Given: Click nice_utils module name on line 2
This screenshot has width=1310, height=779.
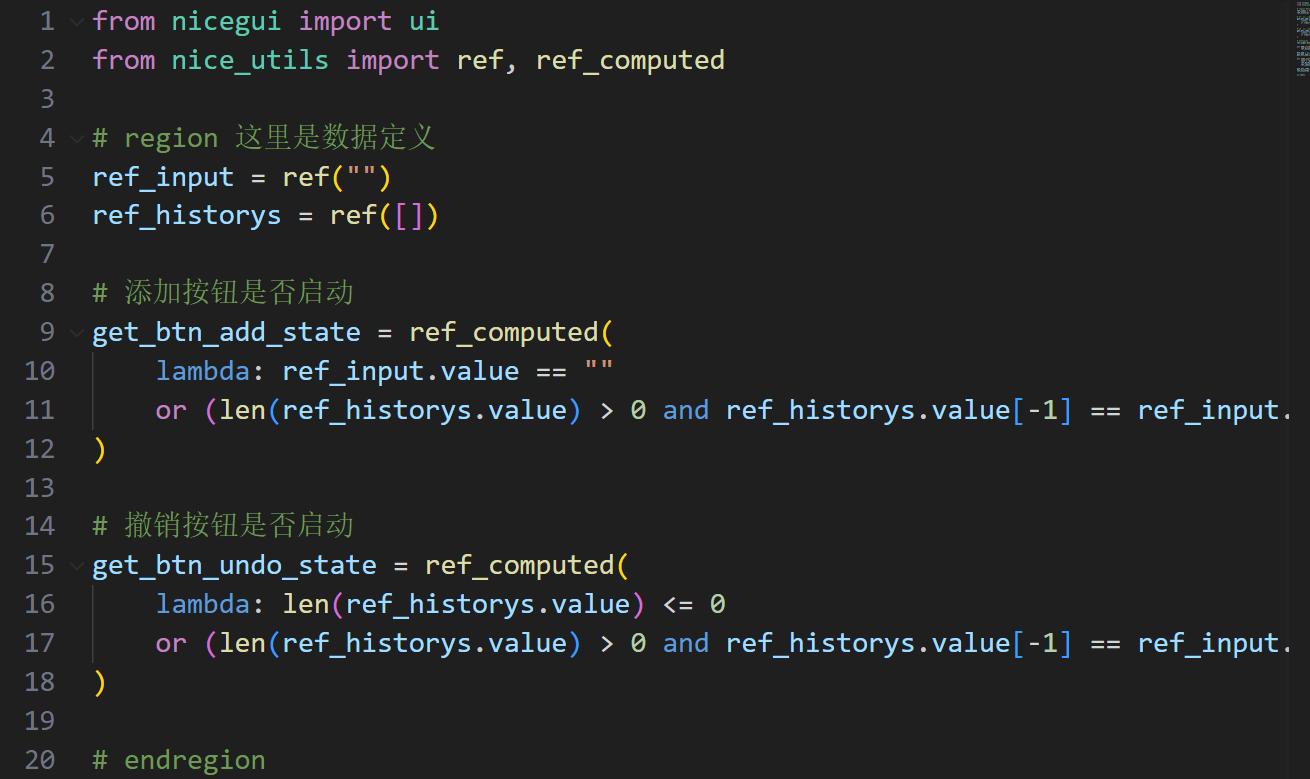Looking at the screenshot, I should click(x=248, y=59).
